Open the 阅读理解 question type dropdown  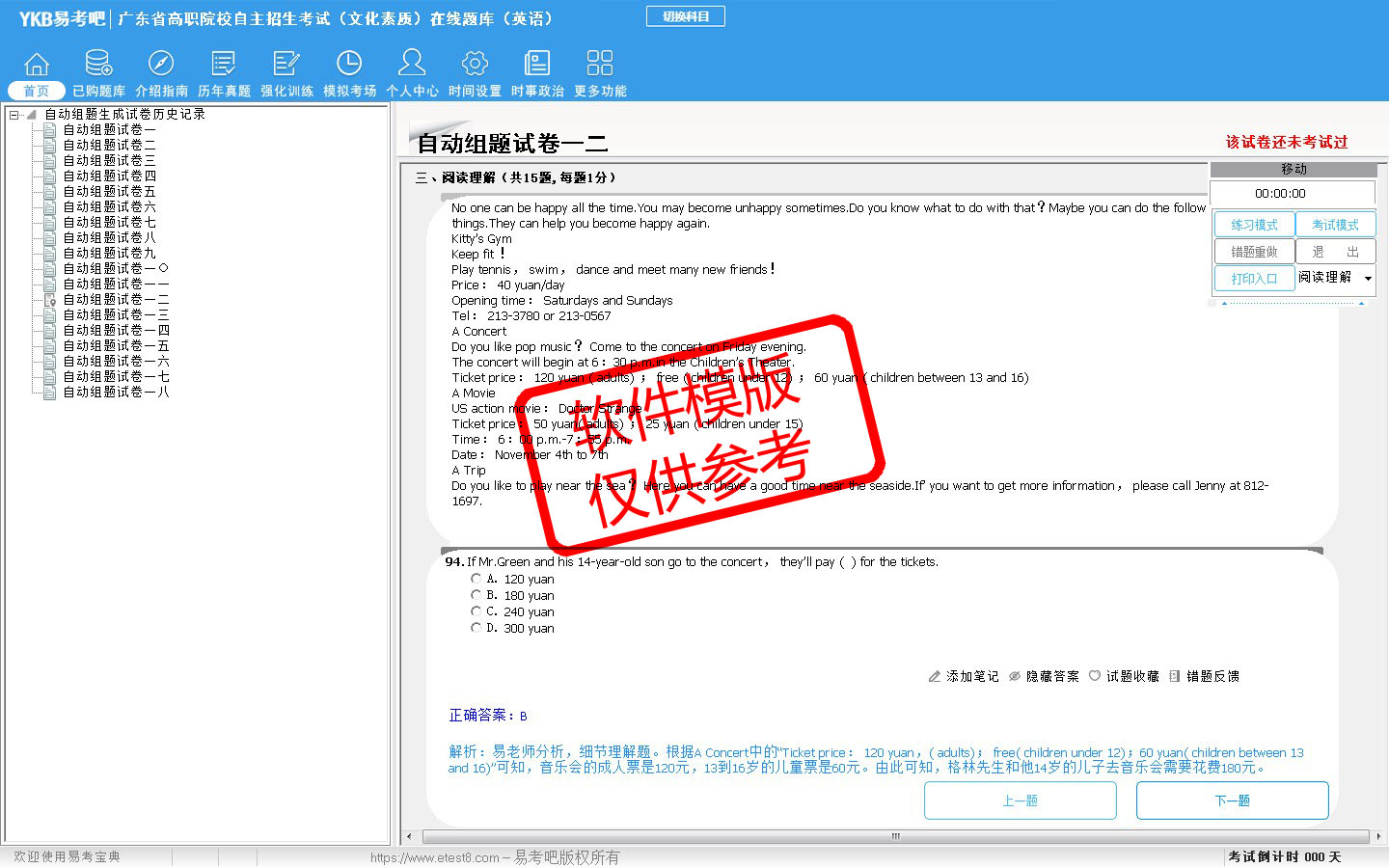pyautogui.click(x=1367, y=279)
